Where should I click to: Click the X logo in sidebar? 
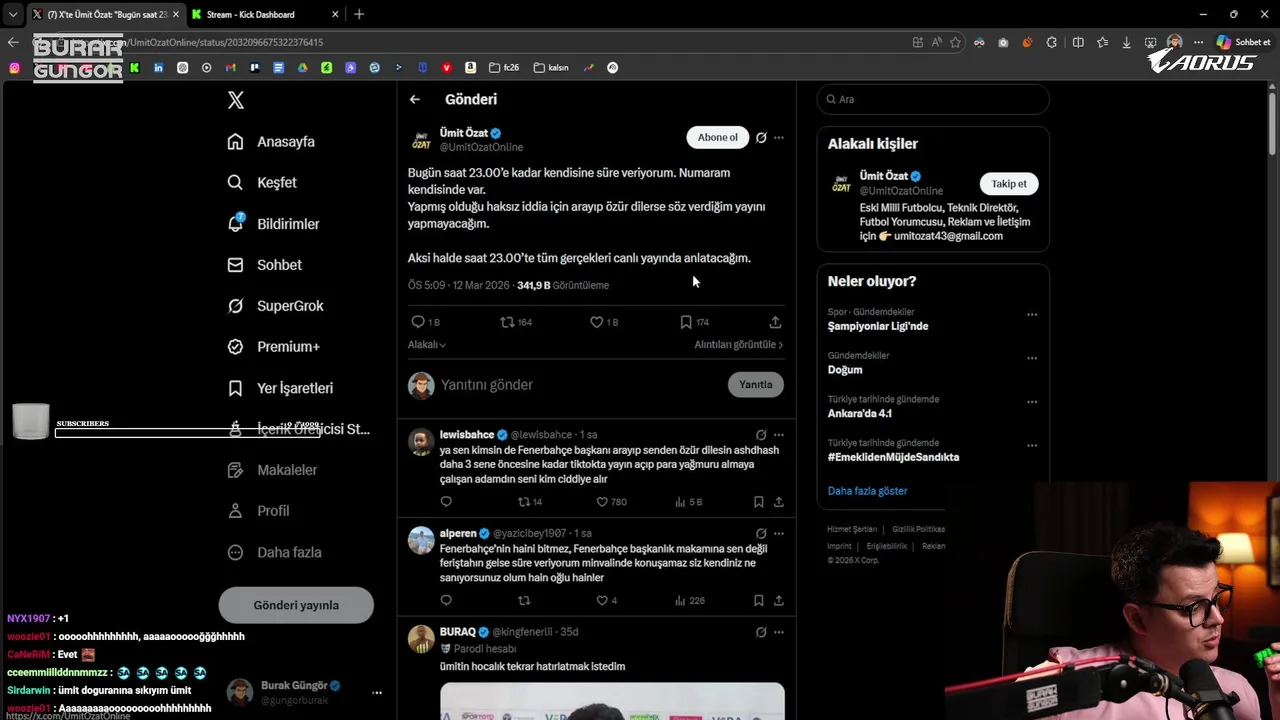coord(236,100)
